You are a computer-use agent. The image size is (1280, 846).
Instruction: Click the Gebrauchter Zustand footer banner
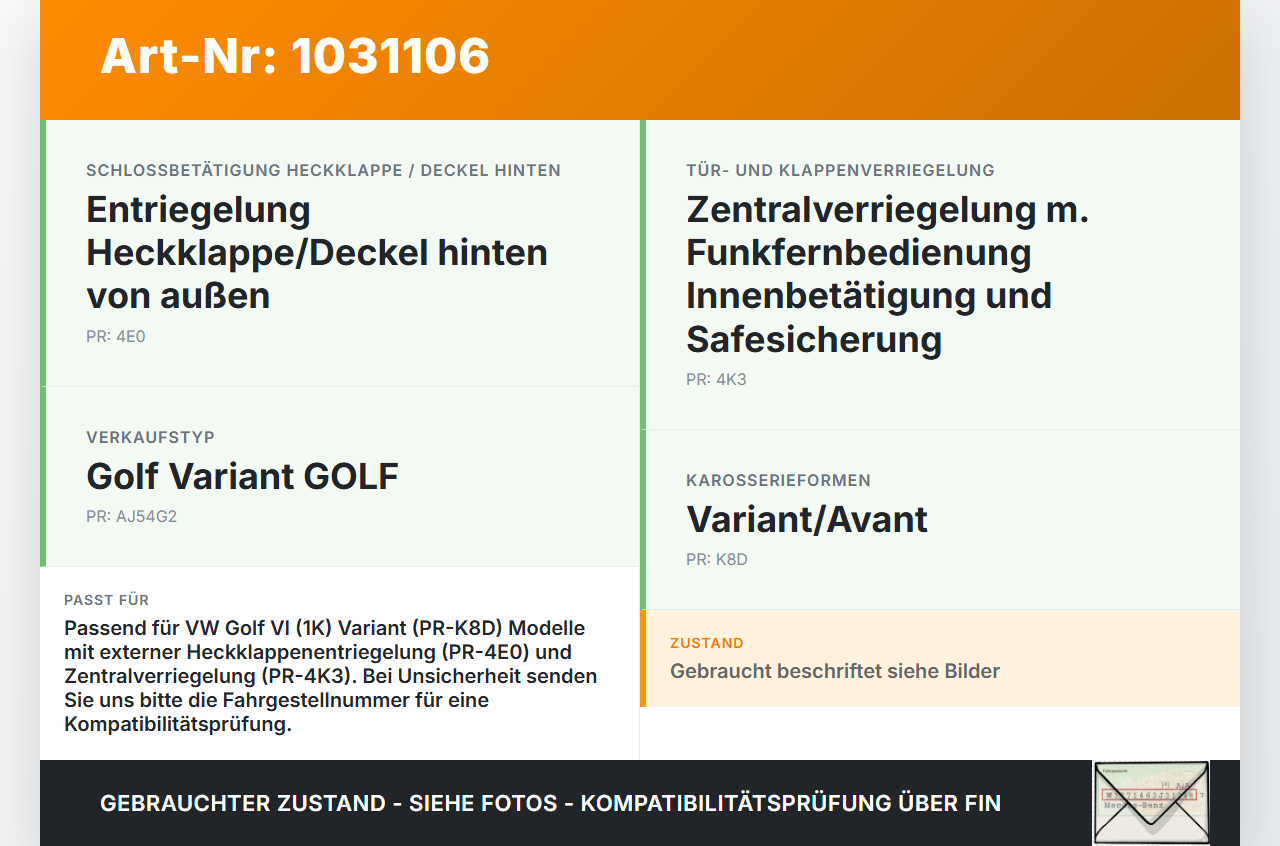coord(550,803)
